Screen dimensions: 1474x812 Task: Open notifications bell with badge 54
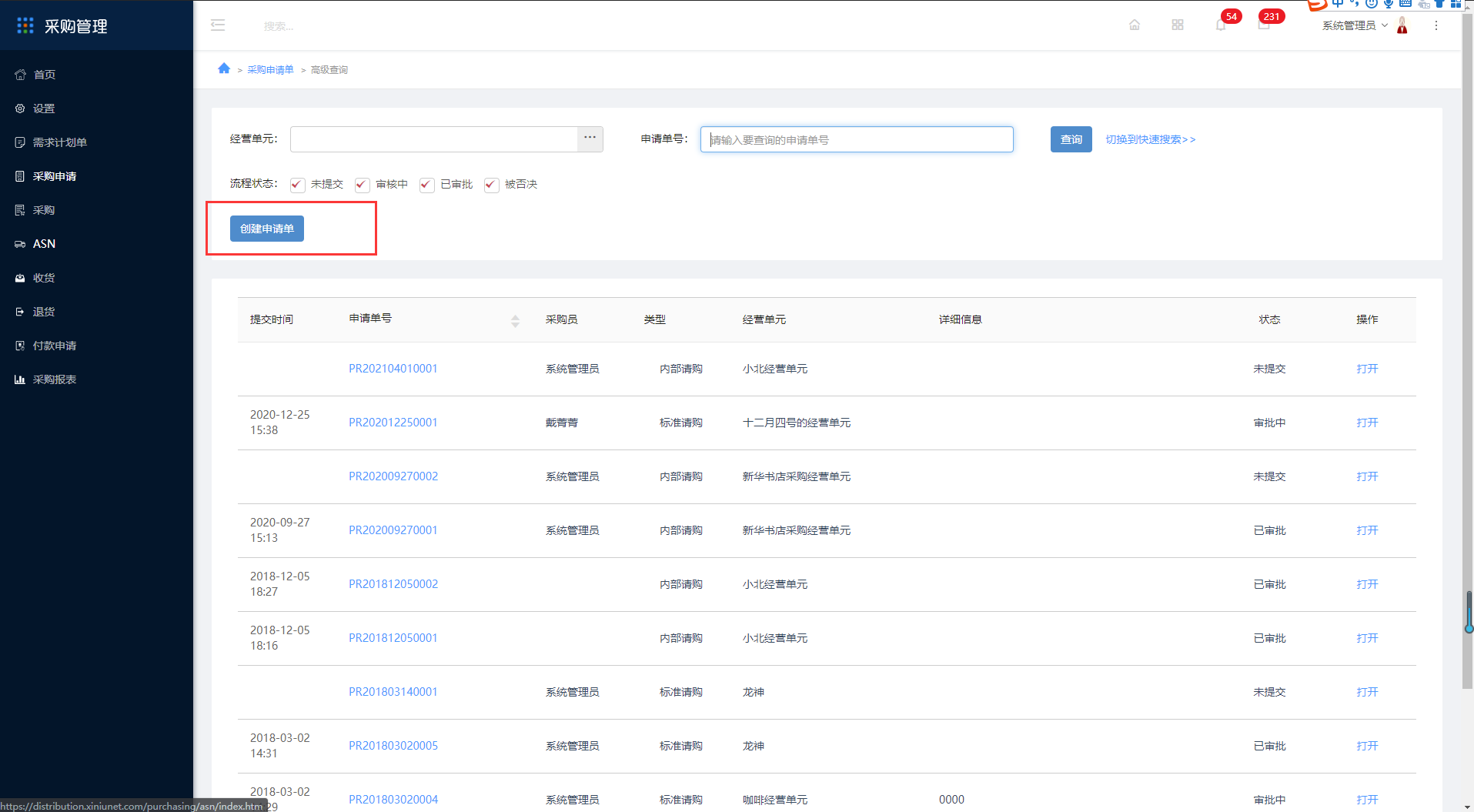(x=1221, y=25)
